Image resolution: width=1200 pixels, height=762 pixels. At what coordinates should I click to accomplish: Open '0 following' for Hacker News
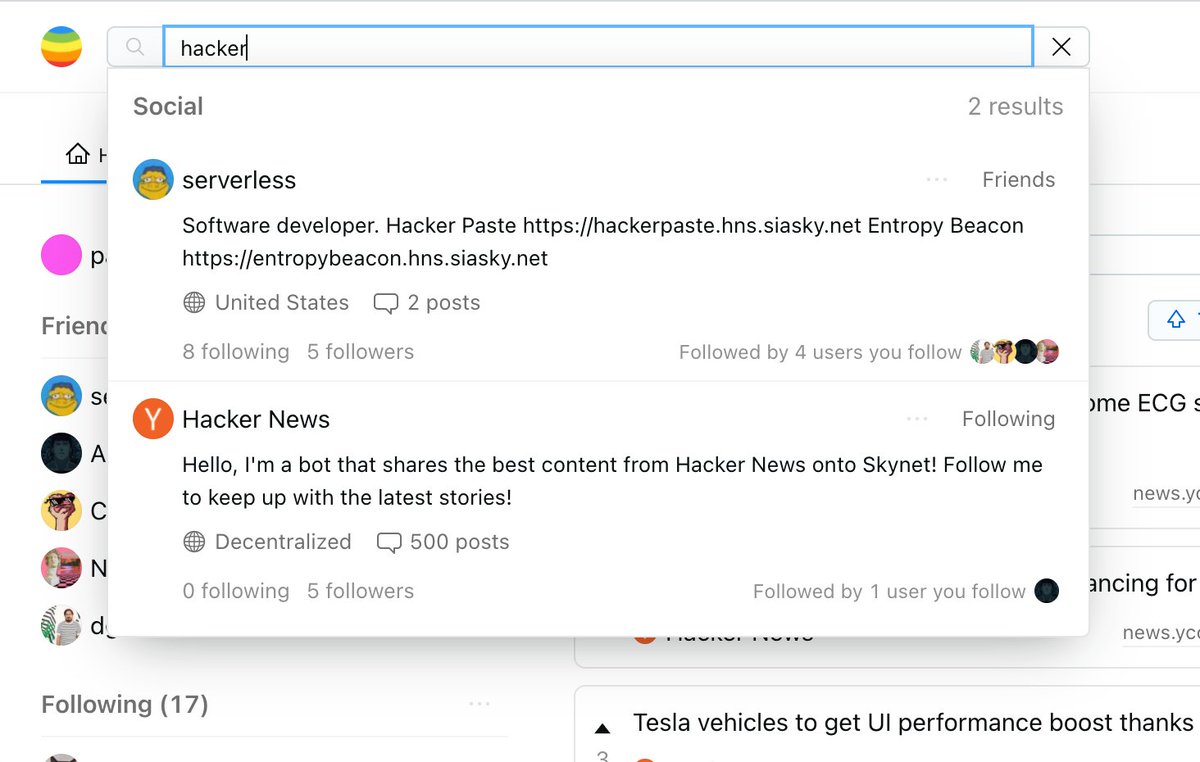point(236,591)
